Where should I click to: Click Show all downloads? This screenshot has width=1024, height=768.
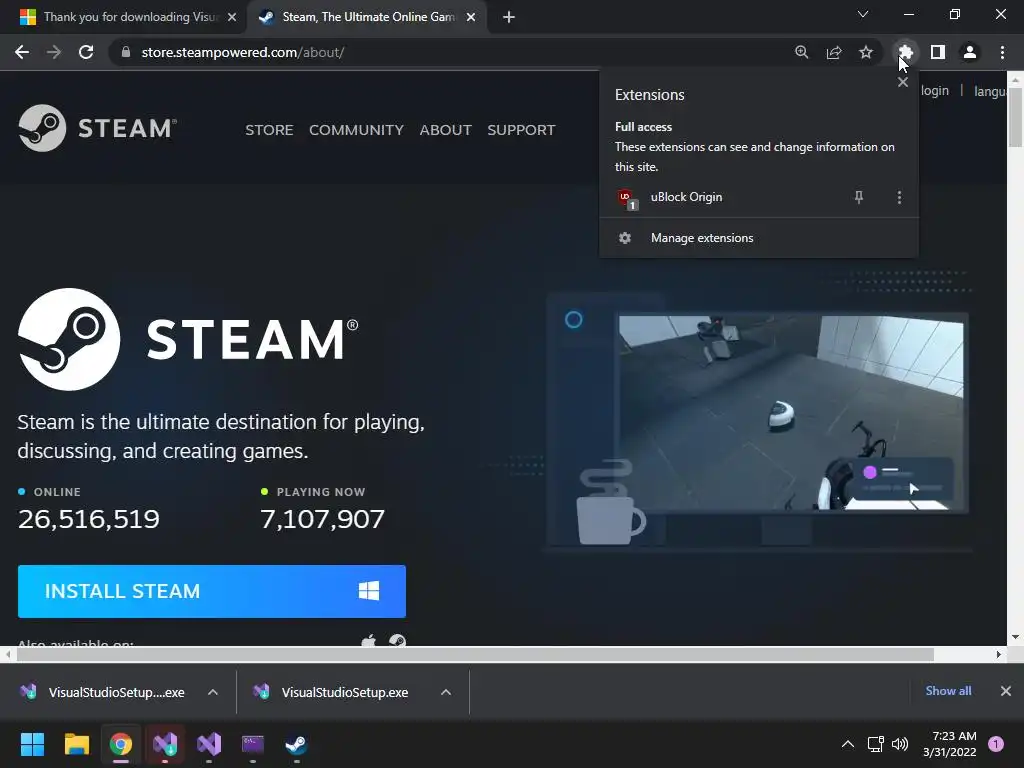[948, 691]
